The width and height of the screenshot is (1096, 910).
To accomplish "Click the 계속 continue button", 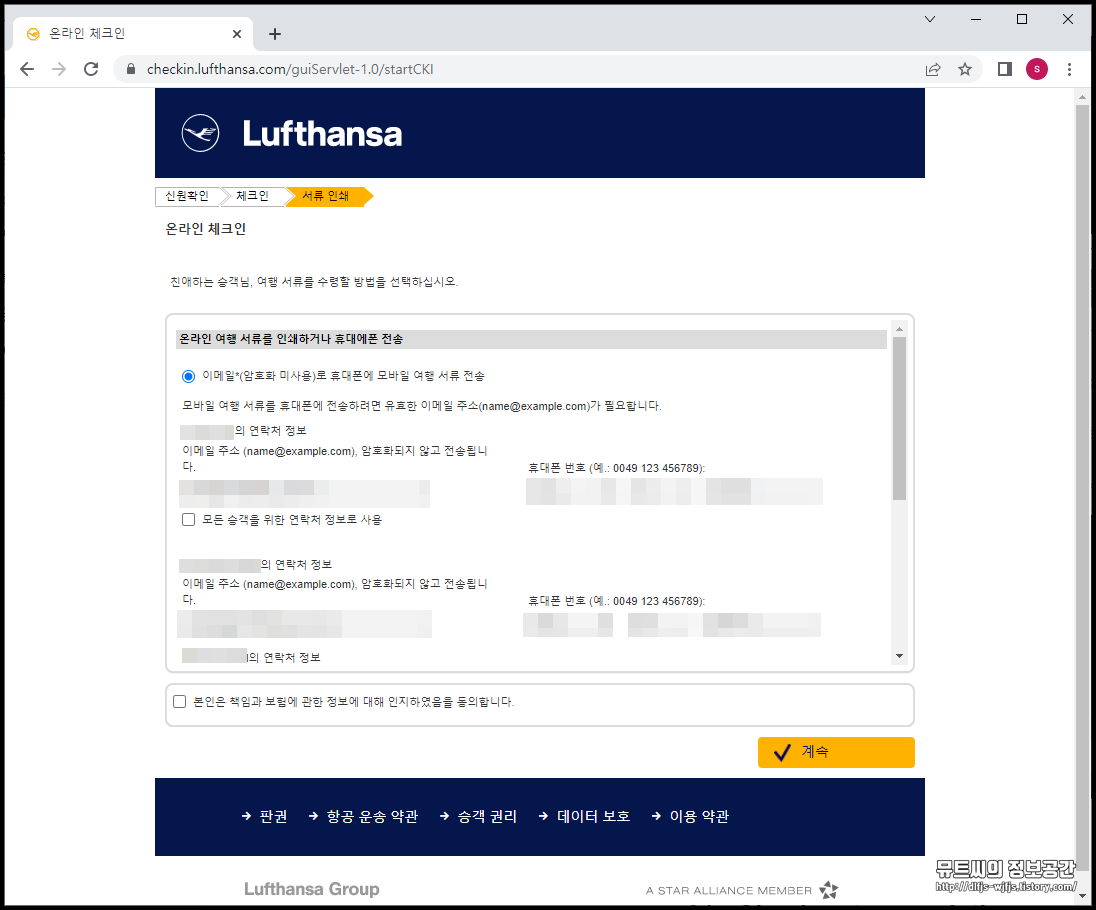I will [836, 752].
